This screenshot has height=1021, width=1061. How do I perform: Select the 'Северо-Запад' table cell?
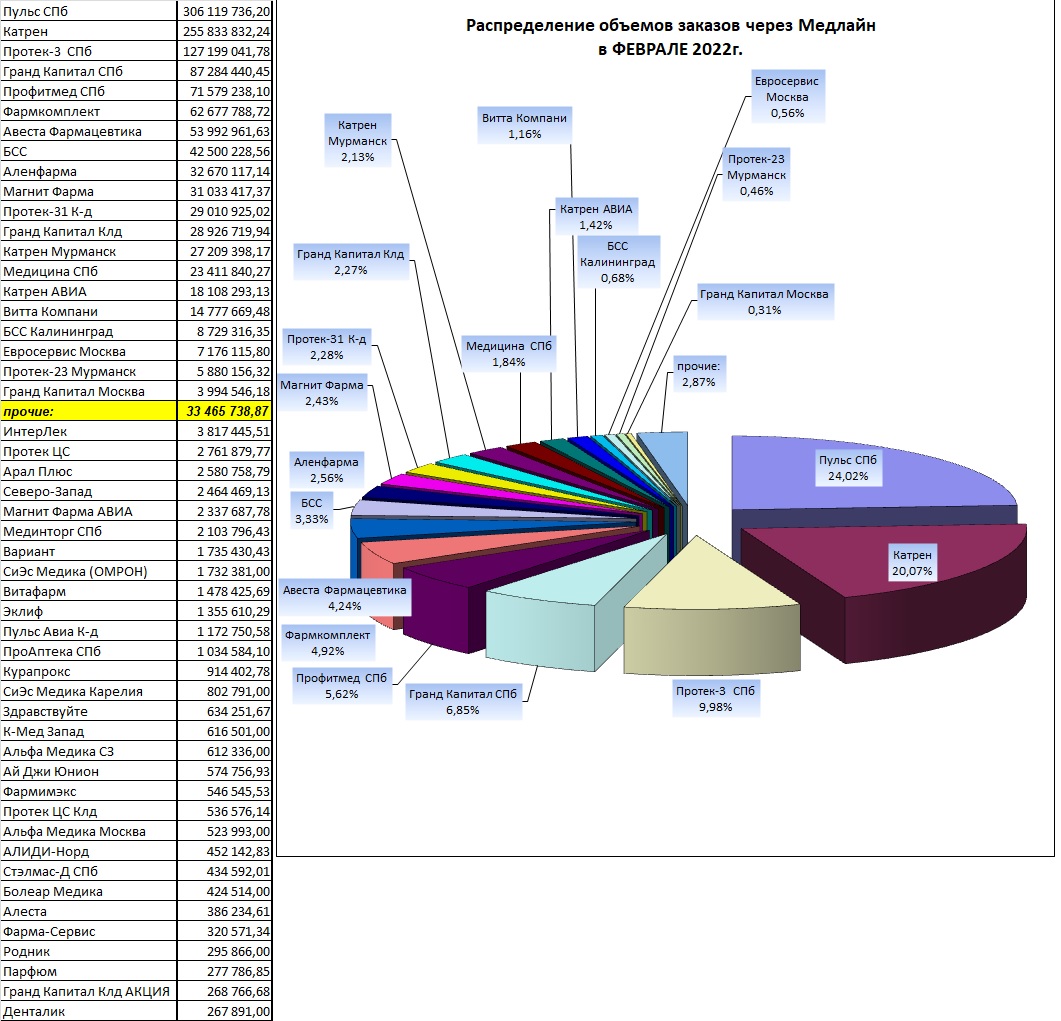(x=88, y=491)
